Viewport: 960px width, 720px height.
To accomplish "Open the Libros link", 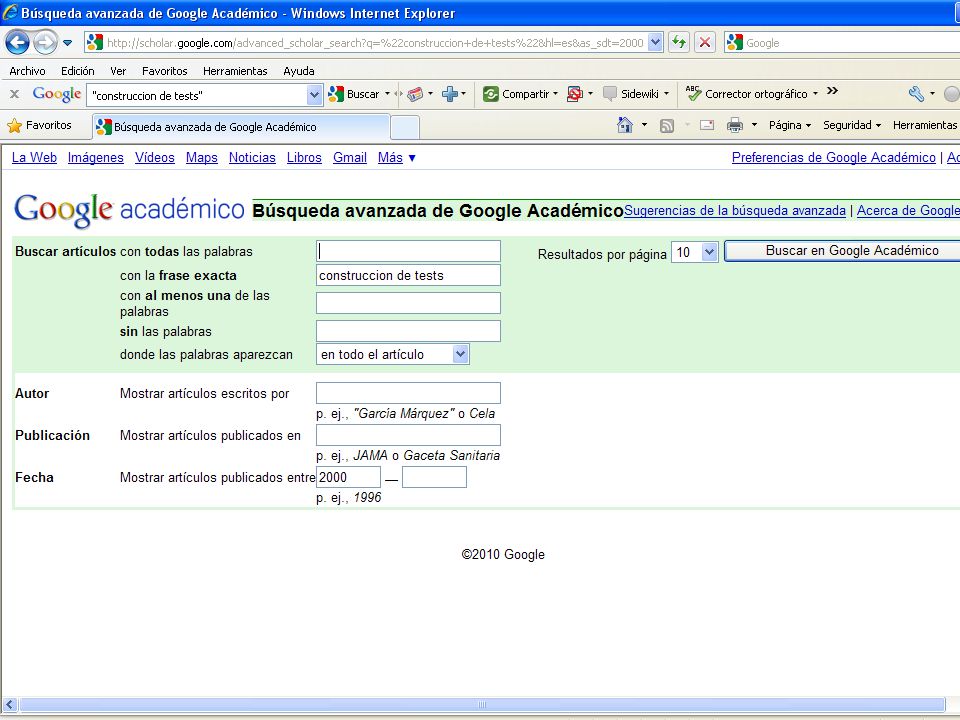I will 304,157.
